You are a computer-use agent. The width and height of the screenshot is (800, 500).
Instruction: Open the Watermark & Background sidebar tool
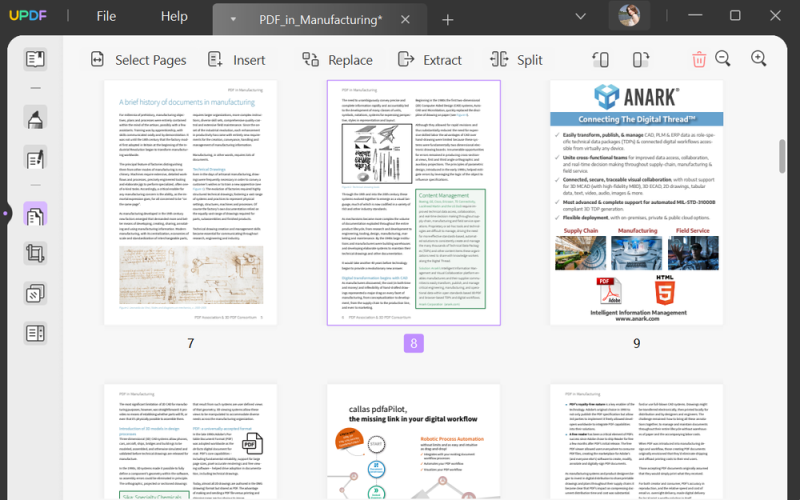(x=35, y=294)
